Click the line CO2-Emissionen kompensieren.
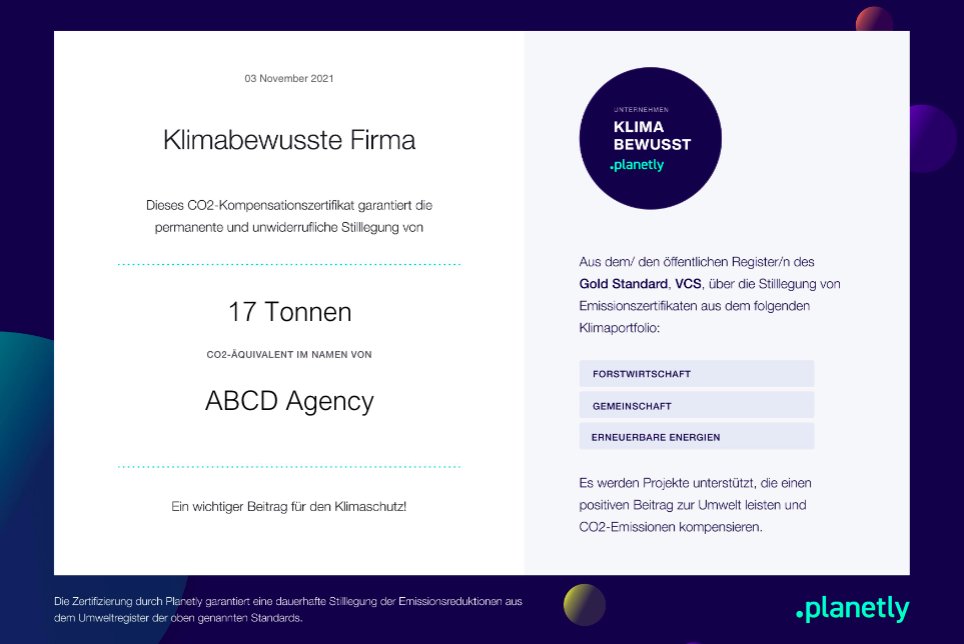The image size is (964, 644). [671, 527]
